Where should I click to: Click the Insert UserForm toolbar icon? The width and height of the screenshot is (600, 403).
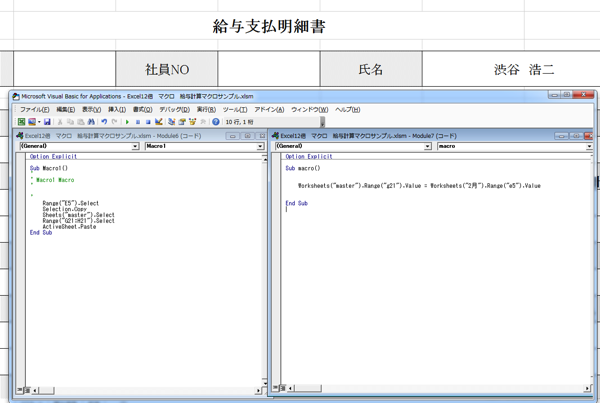(32, 122)
